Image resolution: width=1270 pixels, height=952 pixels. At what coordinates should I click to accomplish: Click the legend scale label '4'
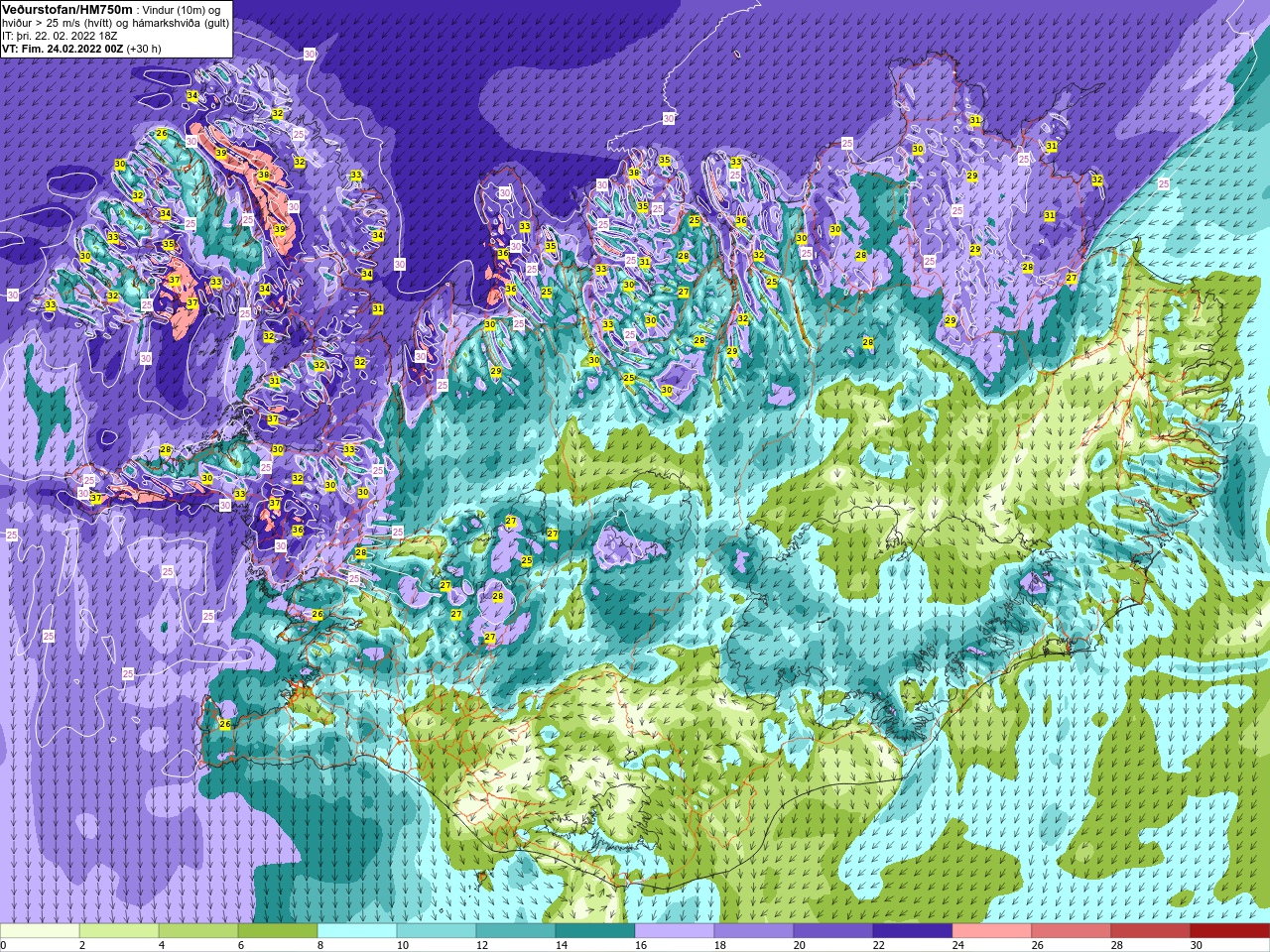163,945
